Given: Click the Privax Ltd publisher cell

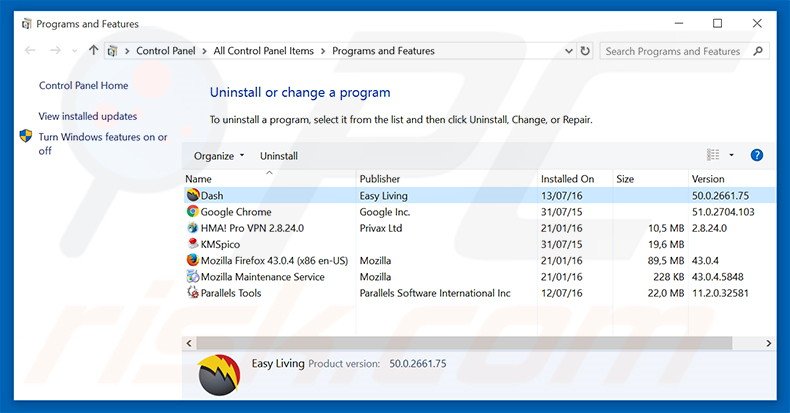Looking at the screenshot, I should pos(381,228).
